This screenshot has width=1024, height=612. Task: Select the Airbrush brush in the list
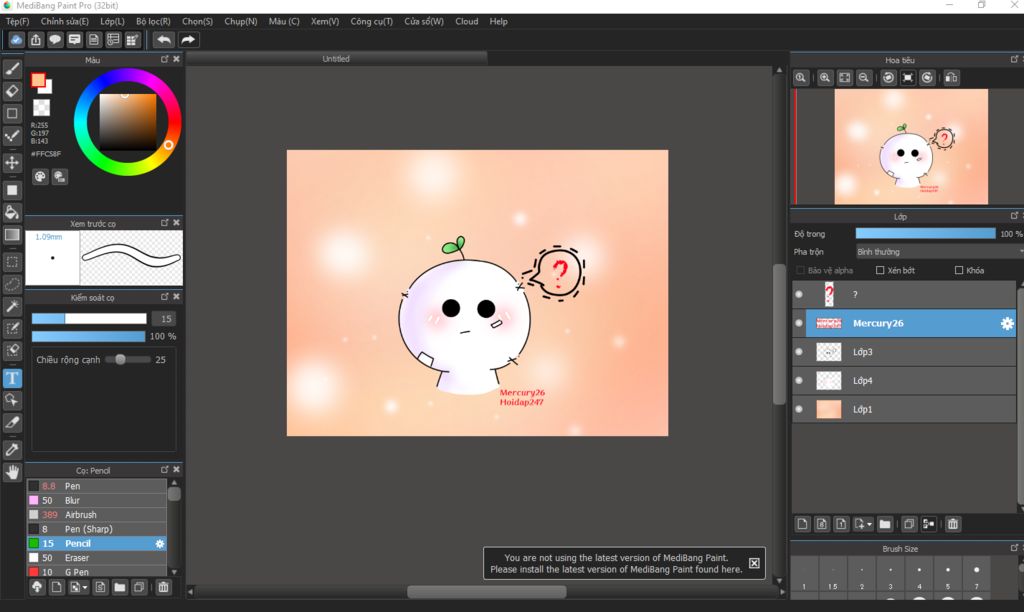[97, 515]
